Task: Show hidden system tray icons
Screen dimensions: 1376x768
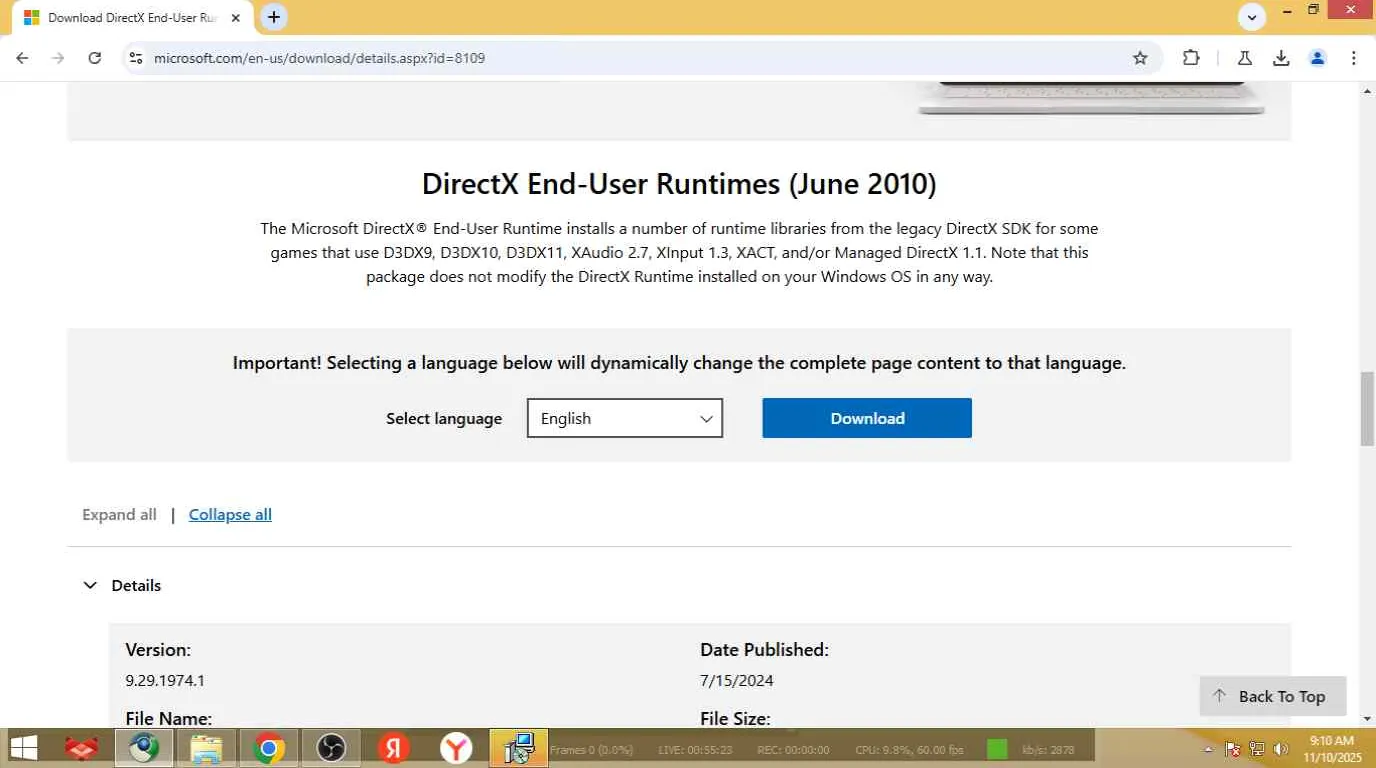Action: pyautogui.click(x=1209, y=749)
